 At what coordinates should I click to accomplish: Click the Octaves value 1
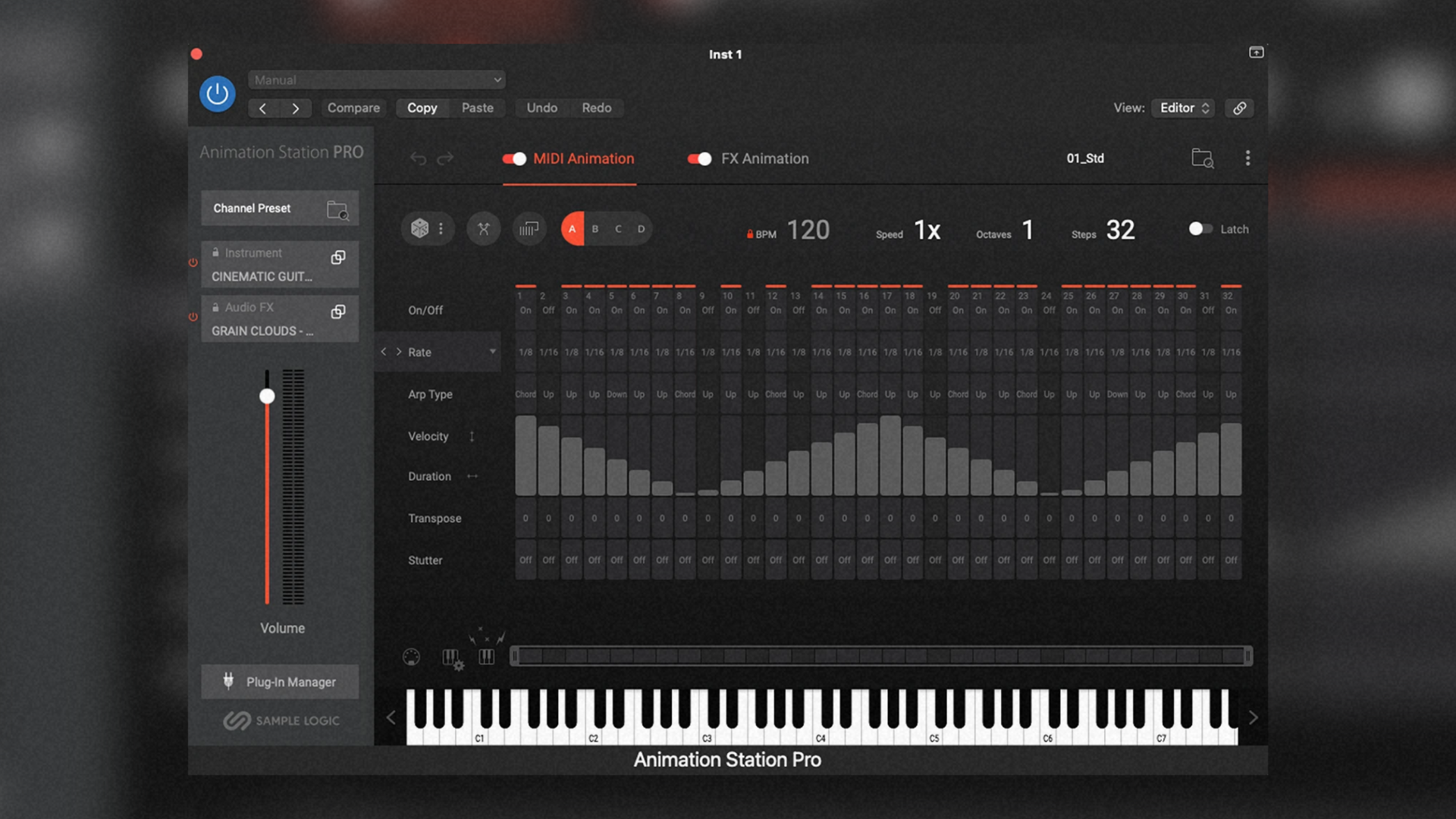click(1028, 230)
